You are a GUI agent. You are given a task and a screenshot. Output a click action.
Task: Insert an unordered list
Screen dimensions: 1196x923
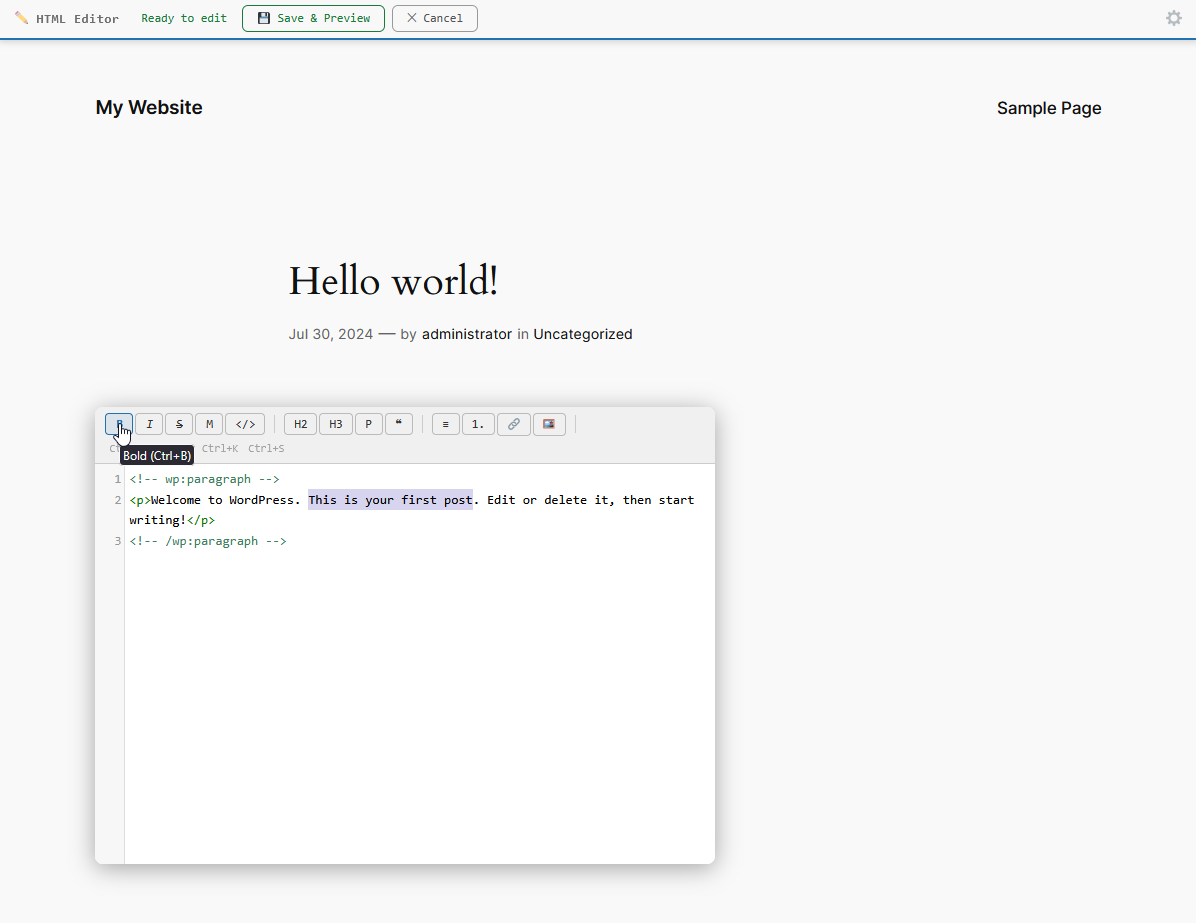pos(445,423)
